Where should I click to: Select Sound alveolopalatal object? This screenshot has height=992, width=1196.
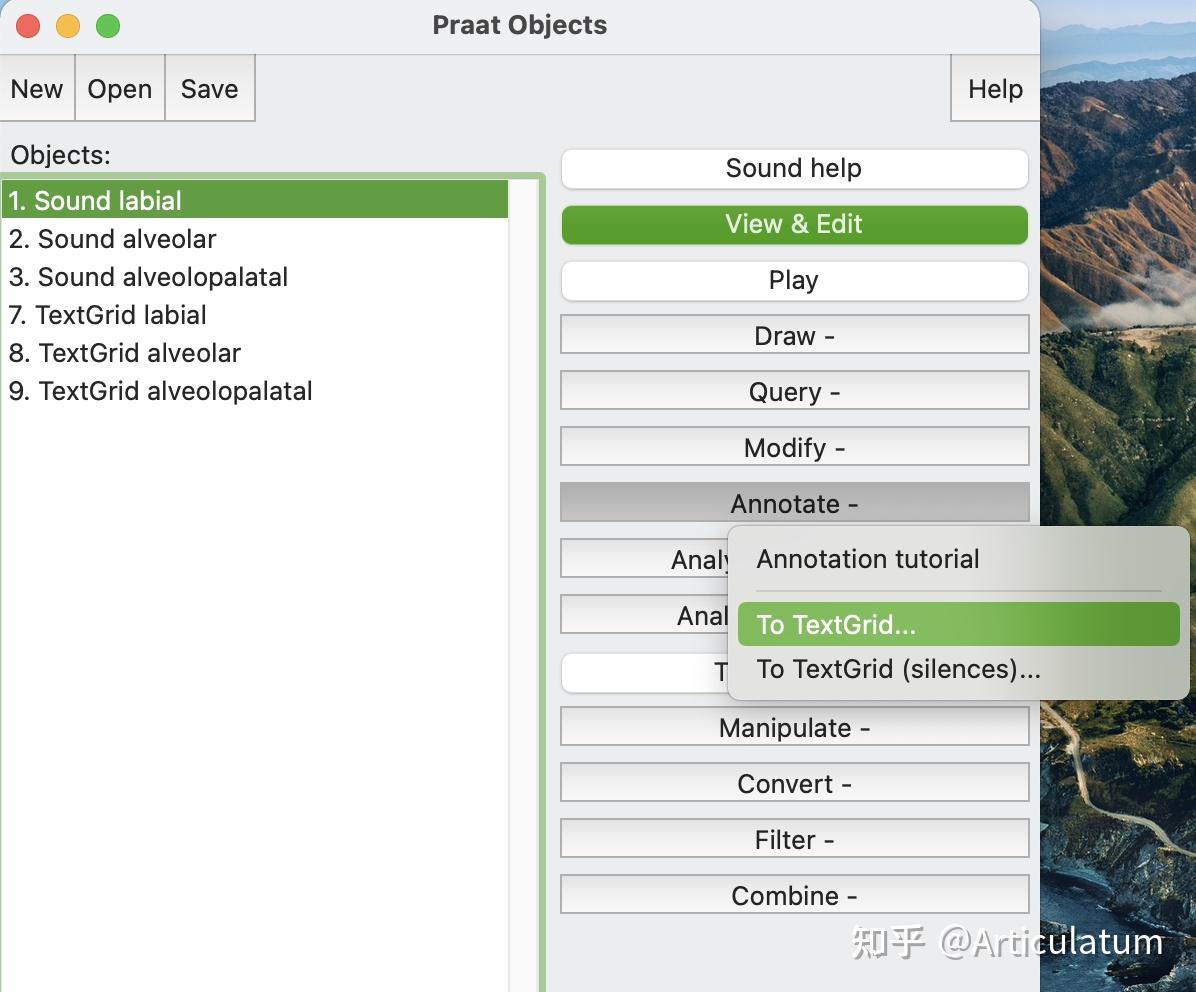(x=148, y=277)
